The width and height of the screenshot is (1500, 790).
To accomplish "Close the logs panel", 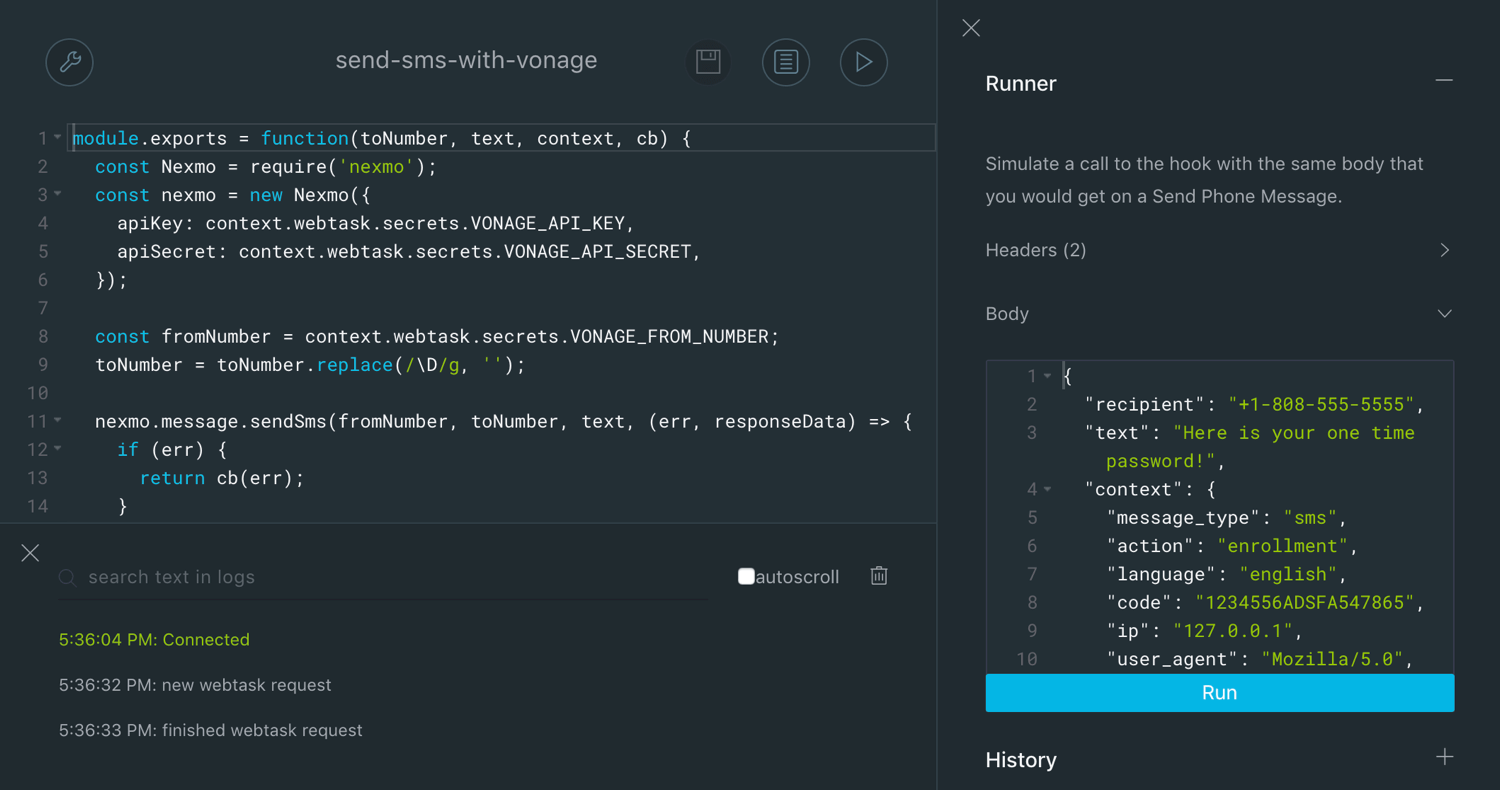I will 30,553.
